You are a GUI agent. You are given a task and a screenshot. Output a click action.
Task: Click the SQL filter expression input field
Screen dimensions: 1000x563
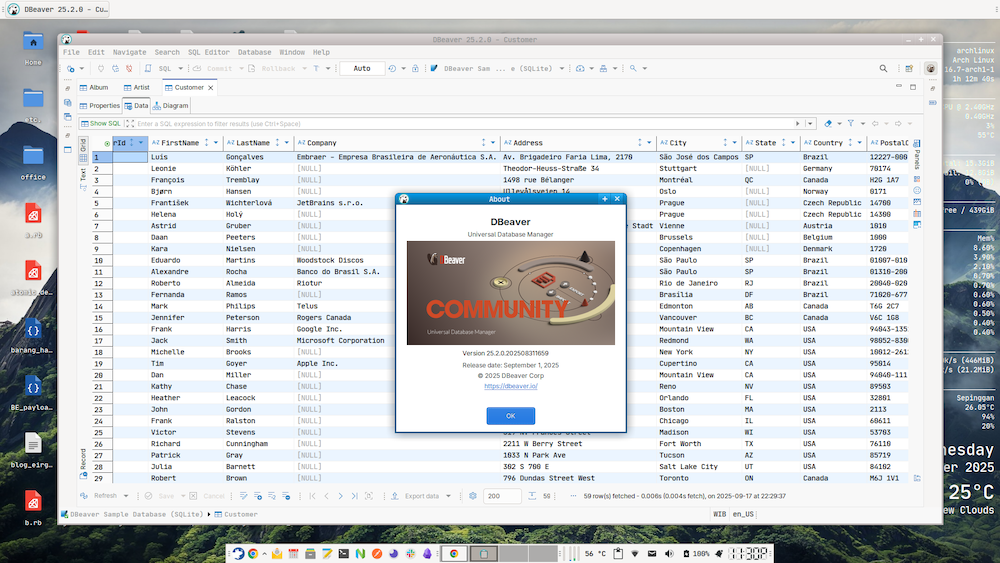coord(450,123)
